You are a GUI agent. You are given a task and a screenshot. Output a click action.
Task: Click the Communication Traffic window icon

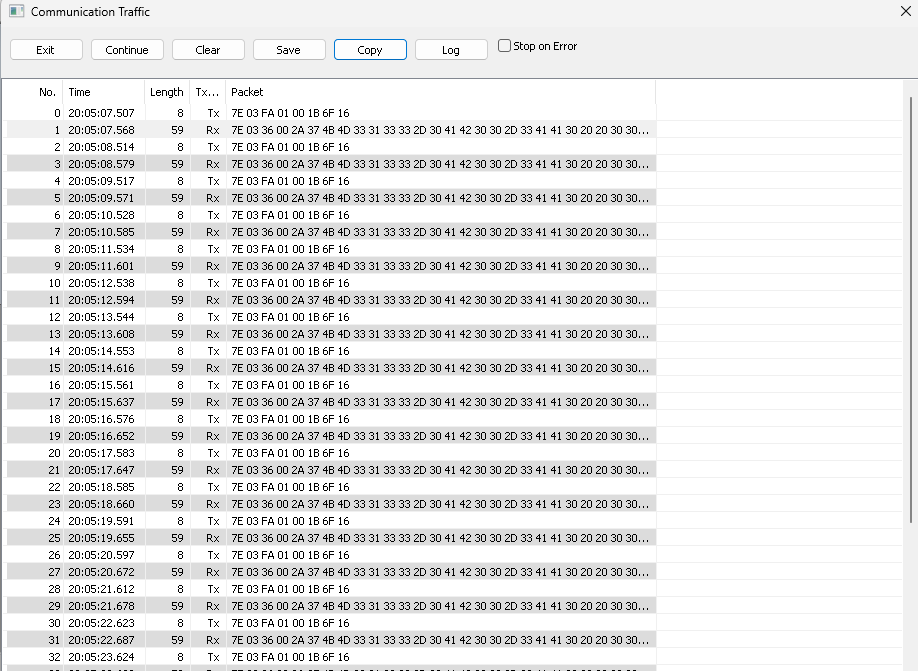point(16,11)
